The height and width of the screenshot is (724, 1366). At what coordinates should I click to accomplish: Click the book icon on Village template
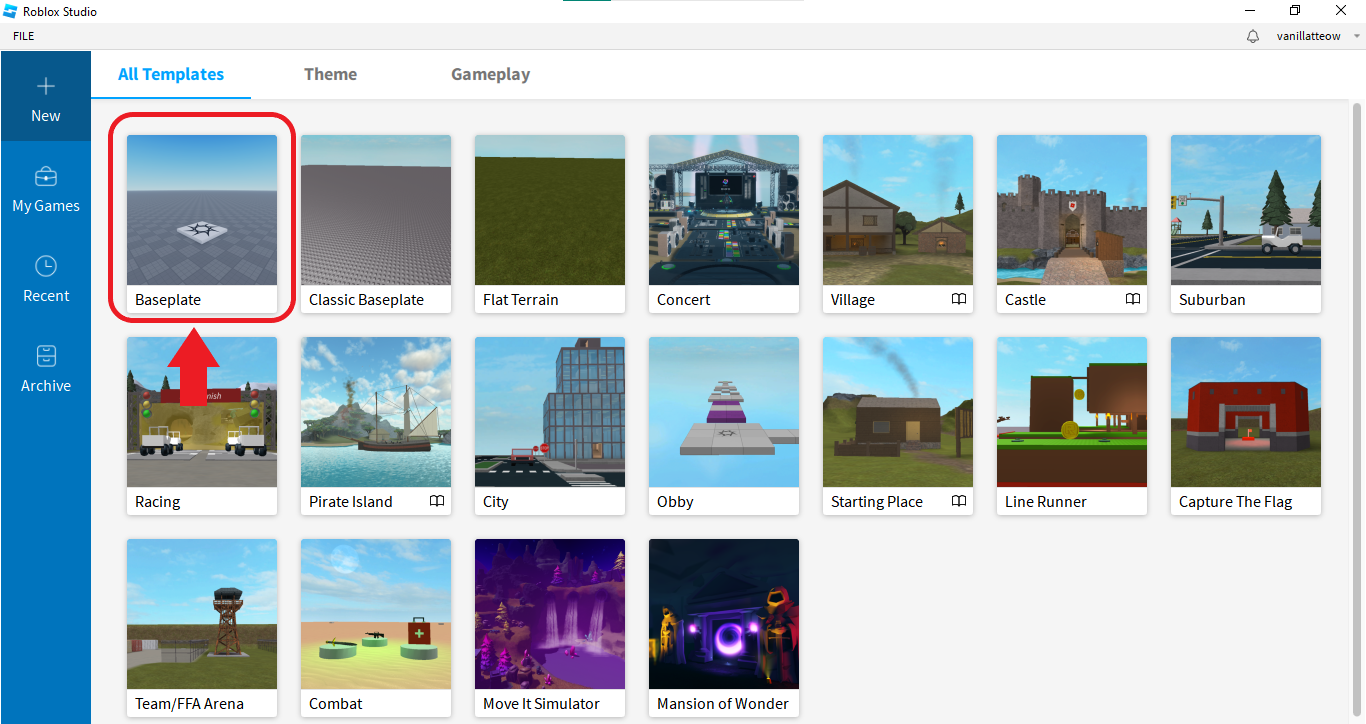[959, 299]
